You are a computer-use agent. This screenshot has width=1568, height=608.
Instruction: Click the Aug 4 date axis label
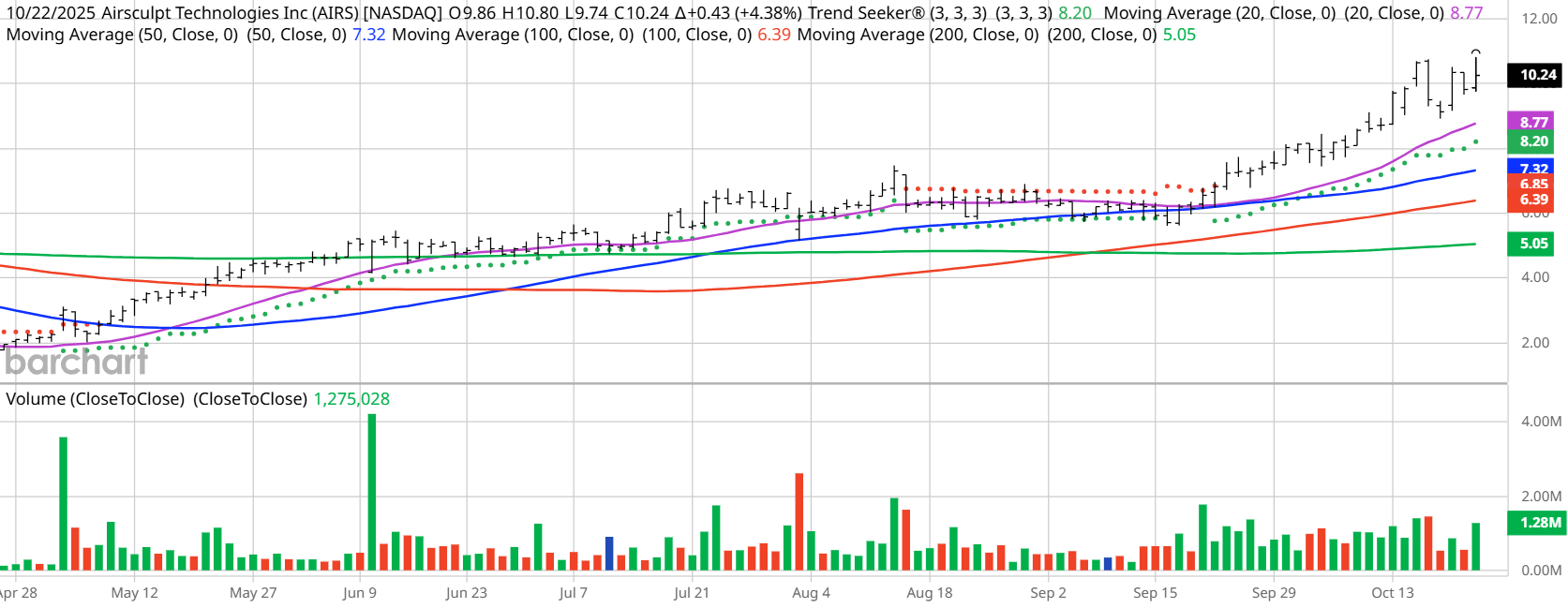(x=811, y=592)
